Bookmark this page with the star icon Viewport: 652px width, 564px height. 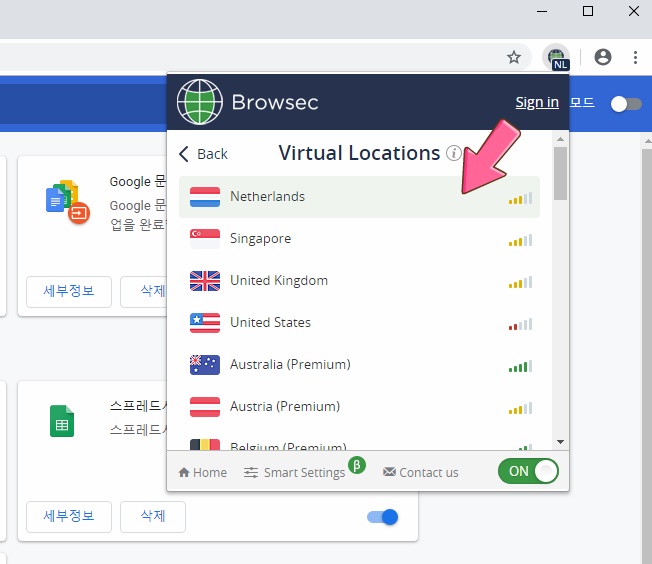514,57
